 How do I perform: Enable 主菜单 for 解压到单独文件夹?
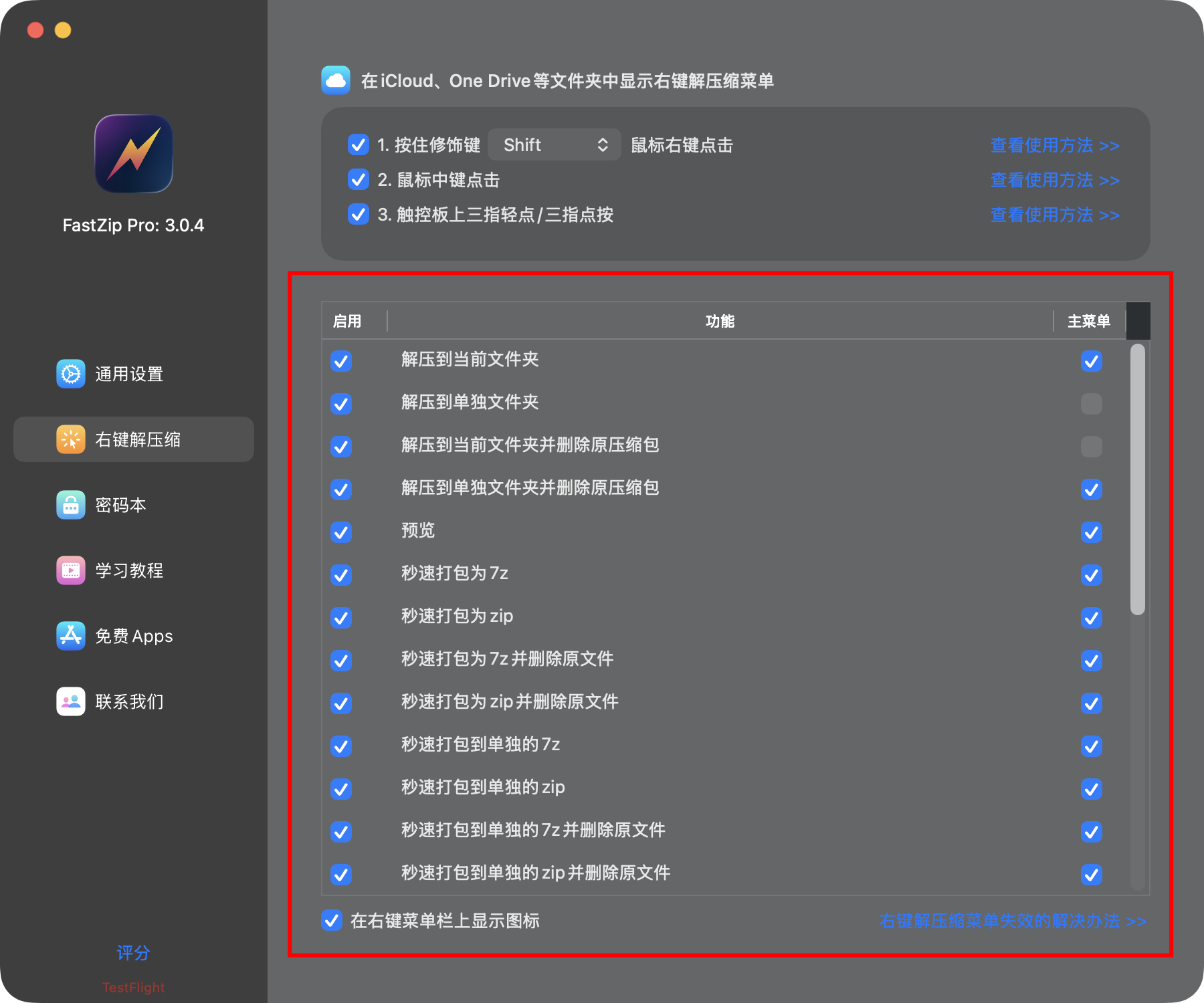pyautogui.click(x=1091, y=404)
